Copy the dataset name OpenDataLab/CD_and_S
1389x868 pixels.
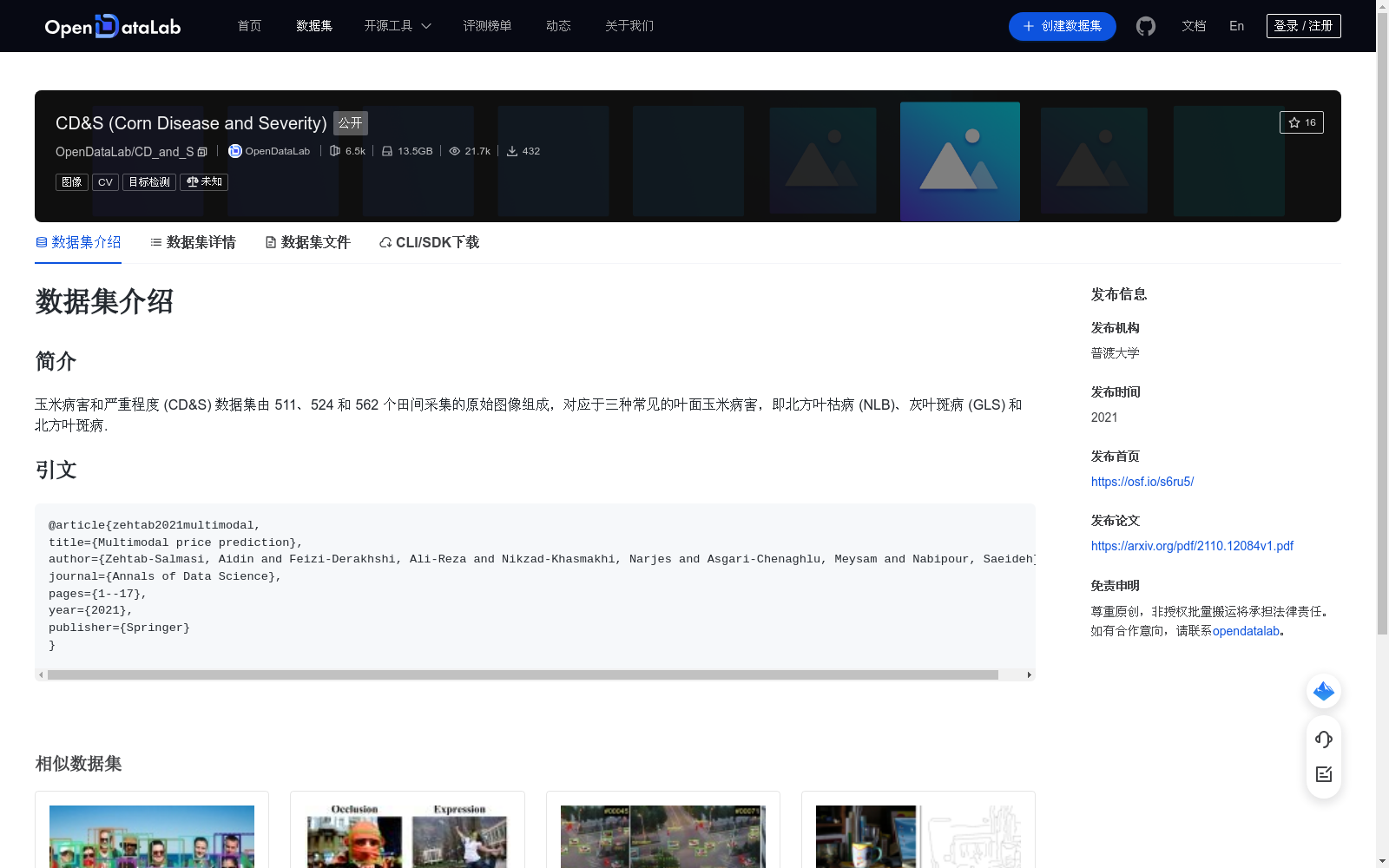tap(201, 151)
